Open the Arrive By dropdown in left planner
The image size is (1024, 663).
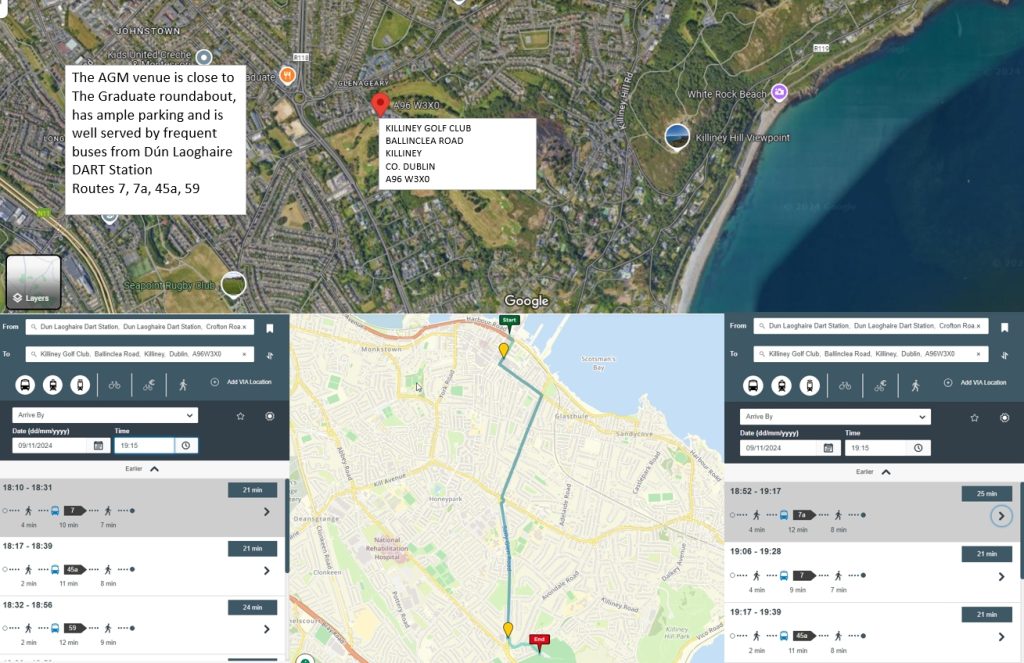click(105, 415)
